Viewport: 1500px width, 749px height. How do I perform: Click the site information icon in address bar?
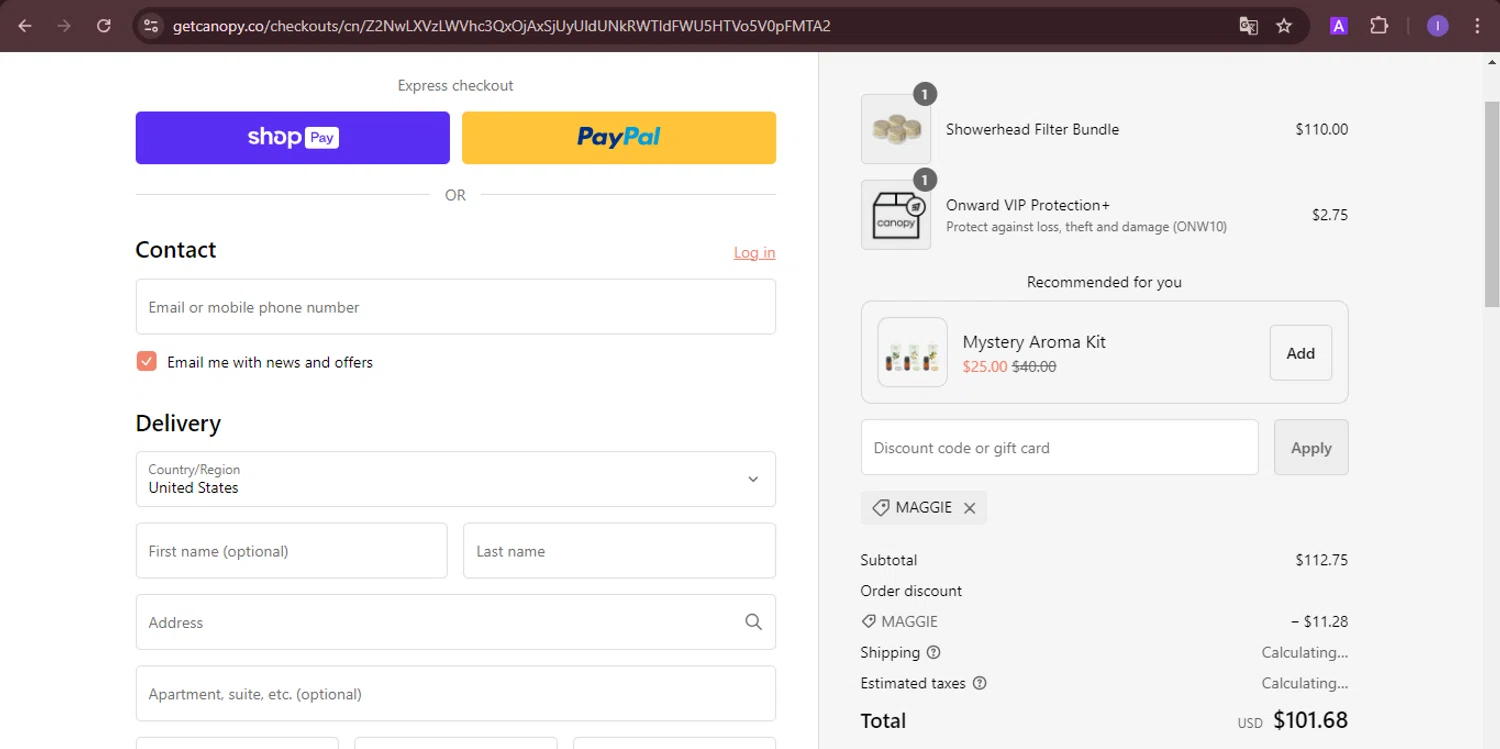[x=151, y=26]
